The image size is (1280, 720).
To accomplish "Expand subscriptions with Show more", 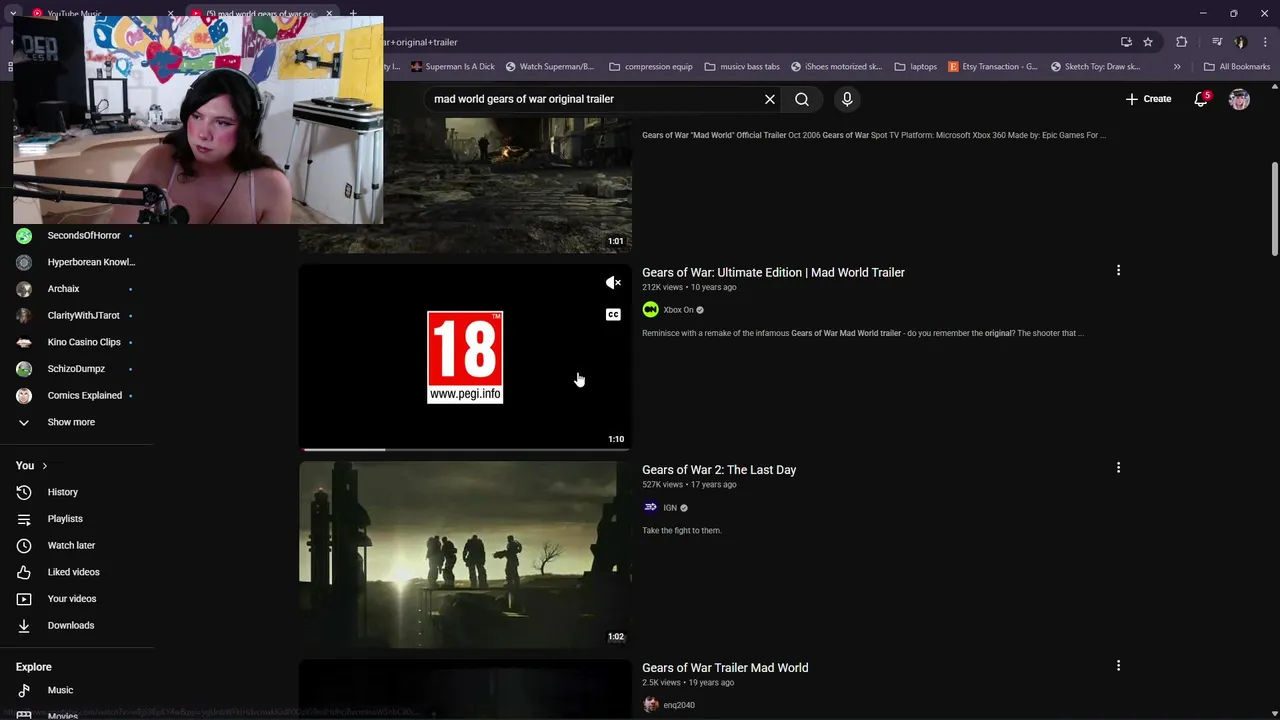I will pos(70,422).
